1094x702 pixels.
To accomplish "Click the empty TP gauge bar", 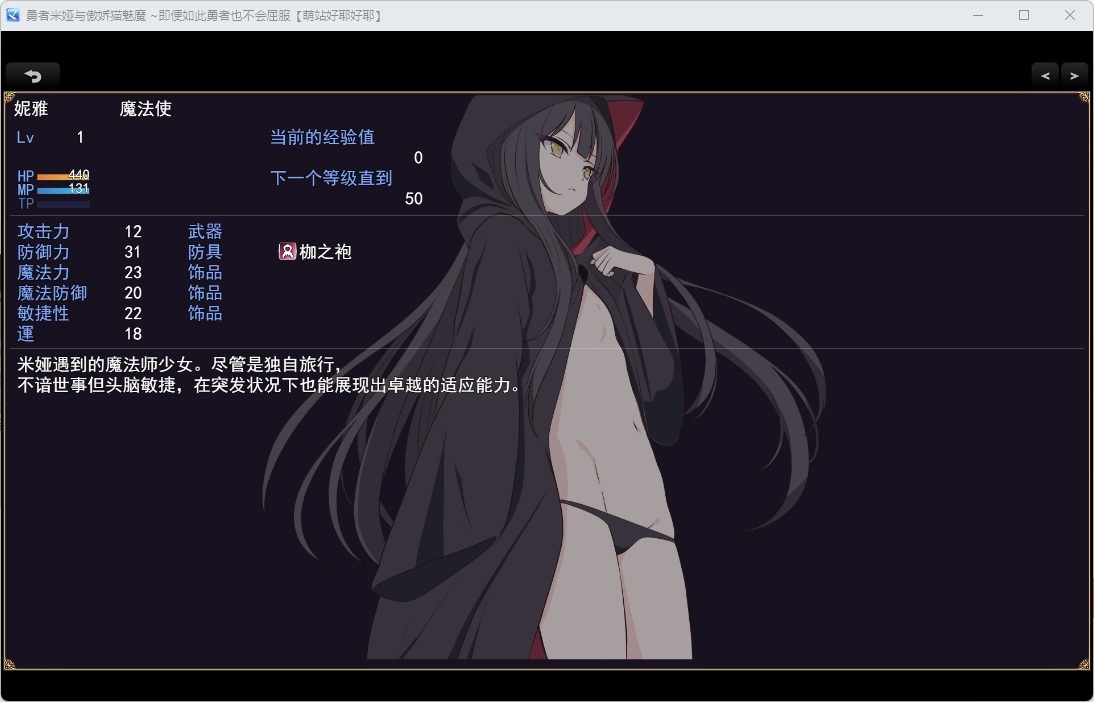I will pos(63,204).
